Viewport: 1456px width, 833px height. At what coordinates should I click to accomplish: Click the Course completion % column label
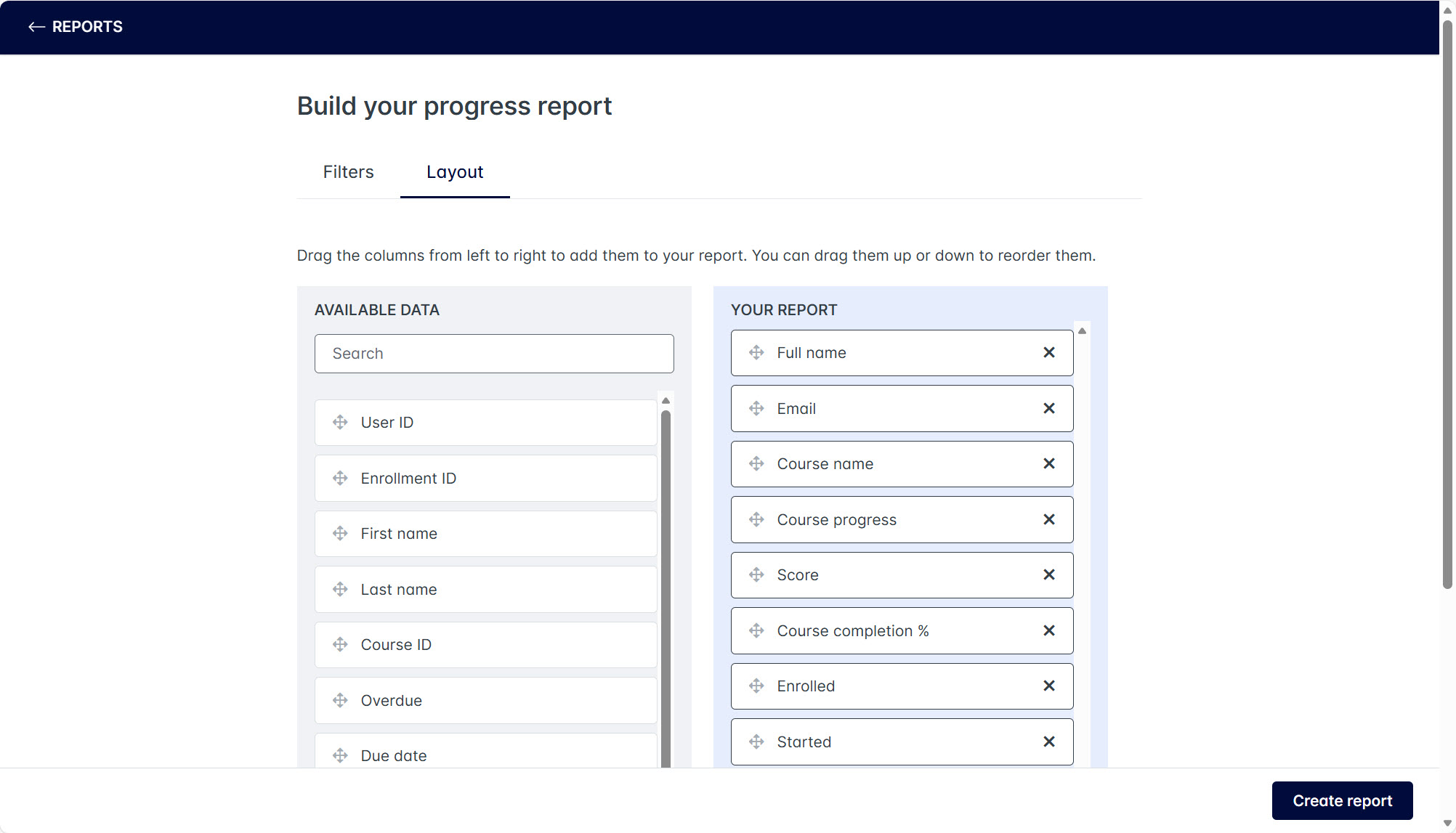click(853, 631)
